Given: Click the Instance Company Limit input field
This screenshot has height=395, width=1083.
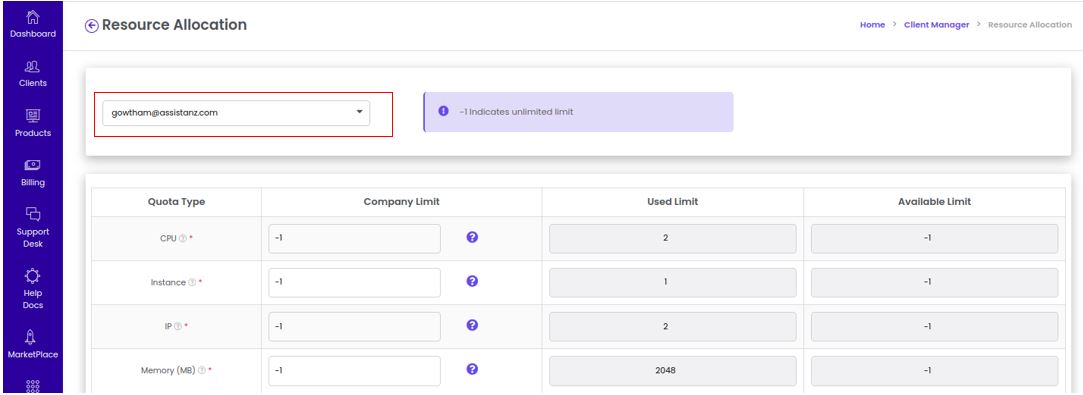Looking at the screenshot, I should tap(354, 282).
